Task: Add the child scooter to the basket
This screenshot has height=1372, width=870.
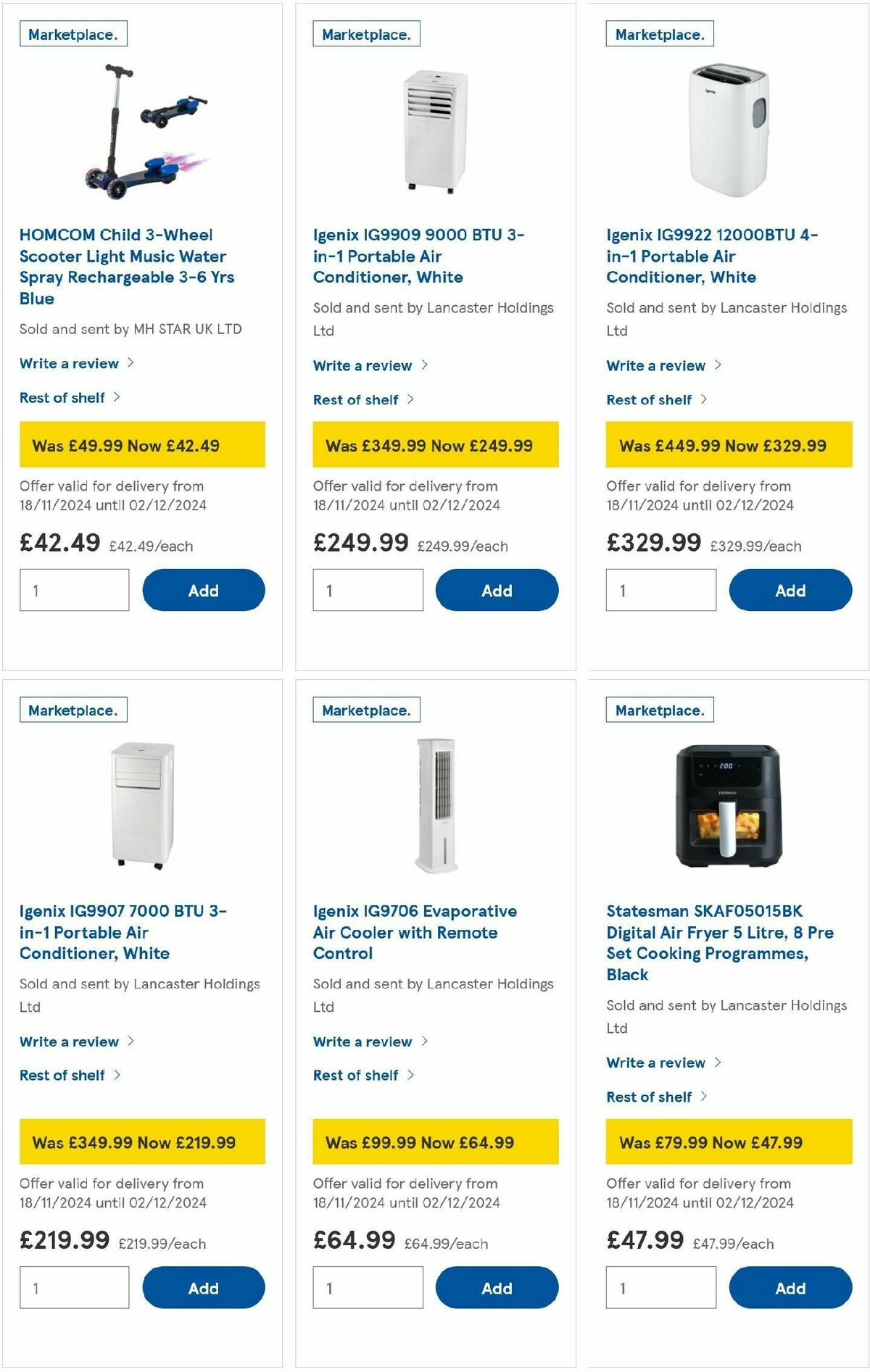Action: coord(204,590)
